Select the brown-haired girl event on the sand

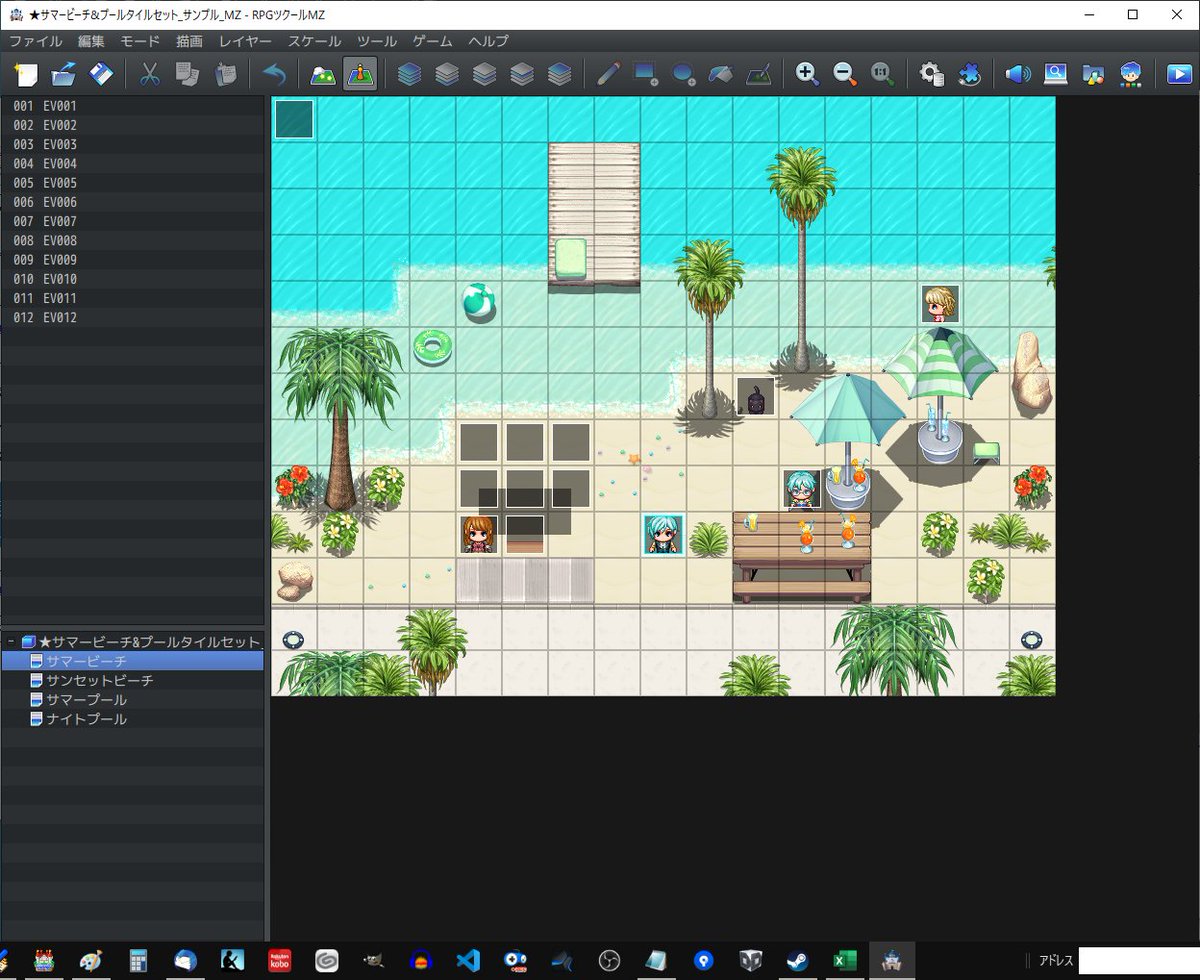click(479, 534)
